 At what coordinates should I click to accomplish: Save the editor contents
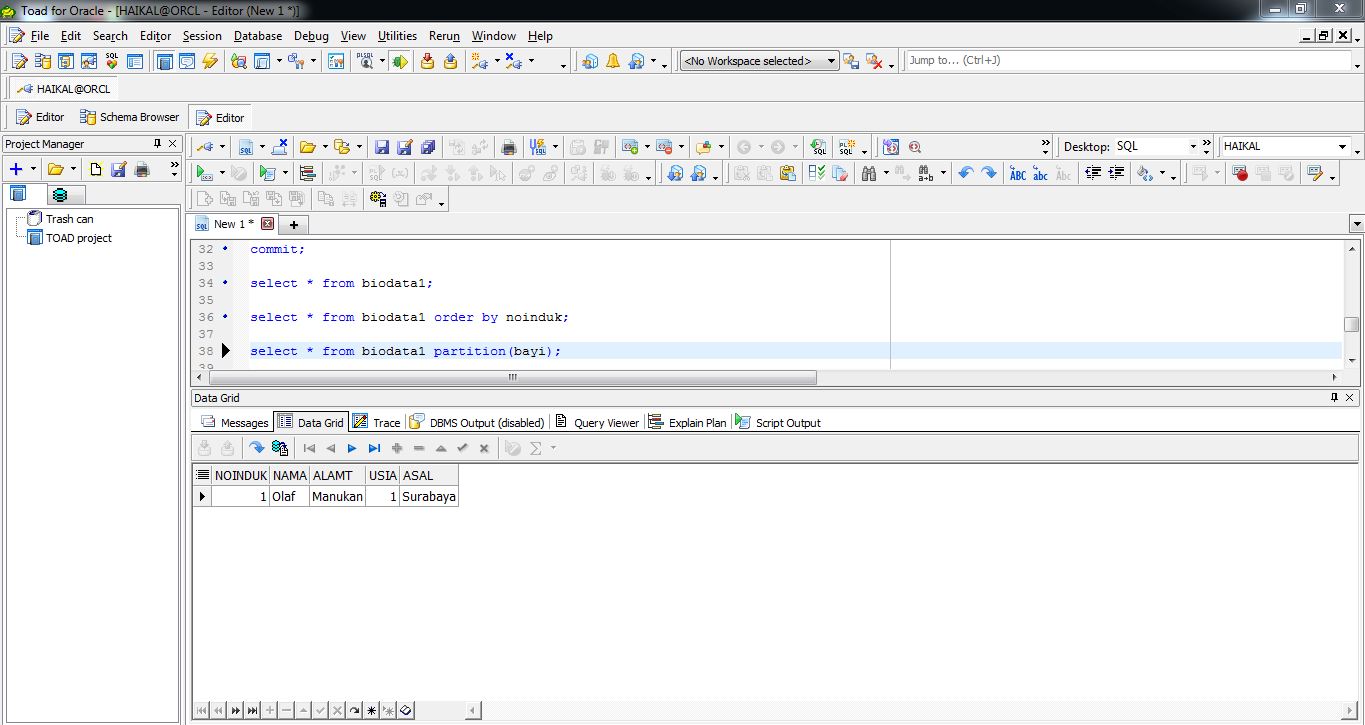click(382, 147)
